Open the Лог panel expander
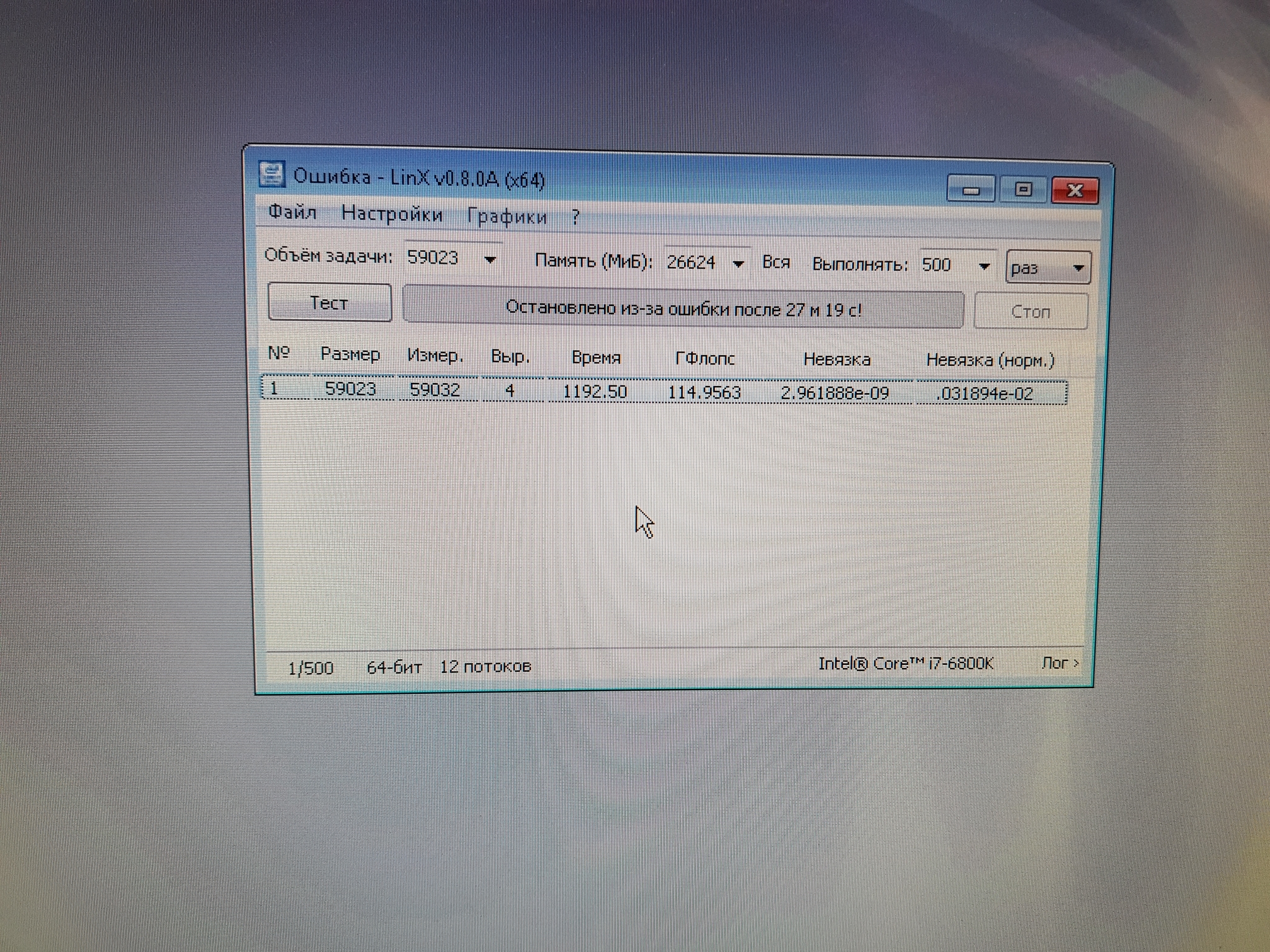 click(x=1060, y=663)
